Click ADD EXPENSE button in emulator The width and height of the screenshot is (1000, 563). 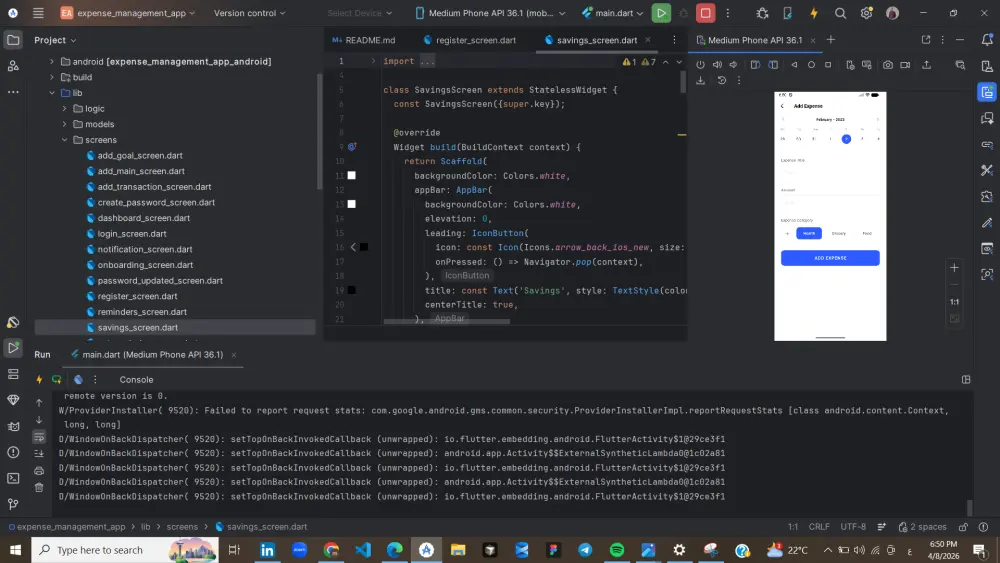[x=830, y=258]
